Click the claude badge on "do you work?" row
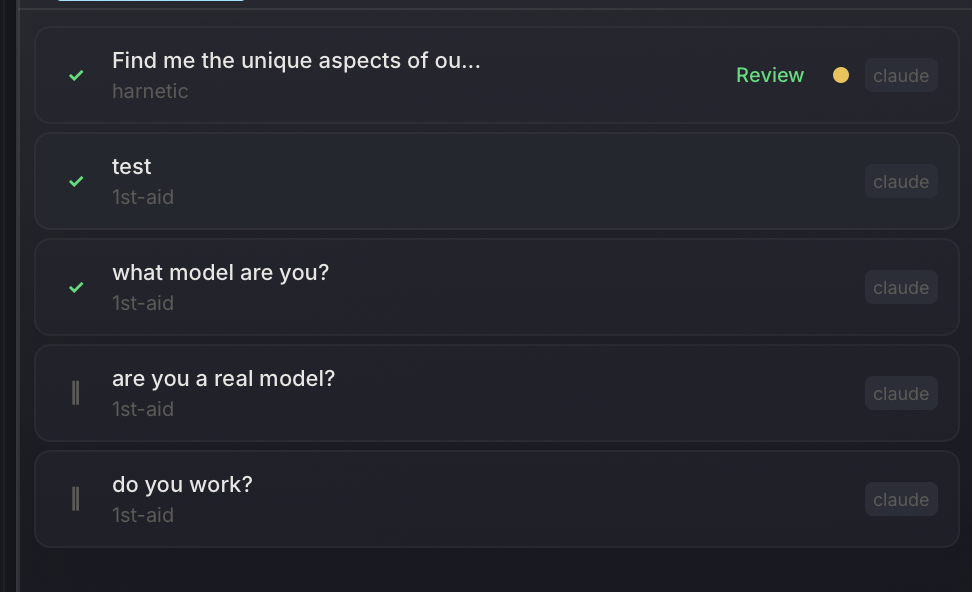The height and width of the screenshot is (592, 972). pos(900,499)
